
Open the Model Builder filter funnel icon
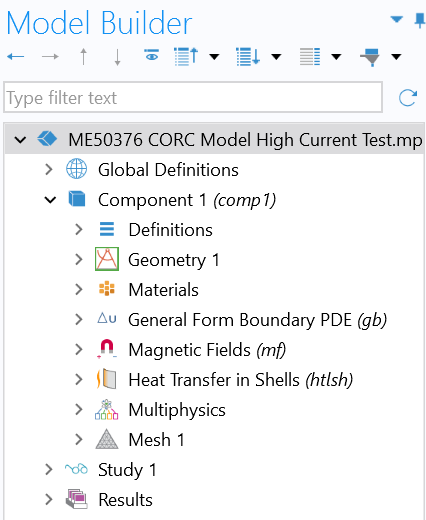tap(371, 57)
